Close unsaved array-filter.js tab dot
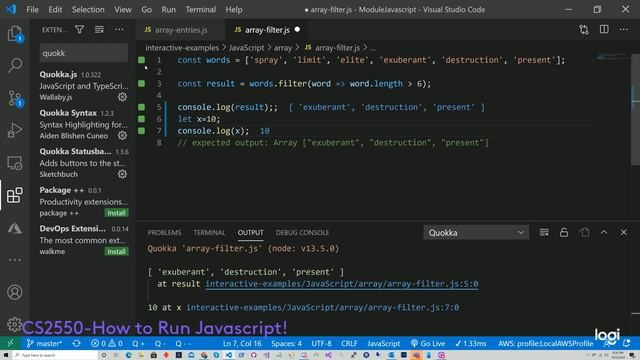 tap(297, 29)
